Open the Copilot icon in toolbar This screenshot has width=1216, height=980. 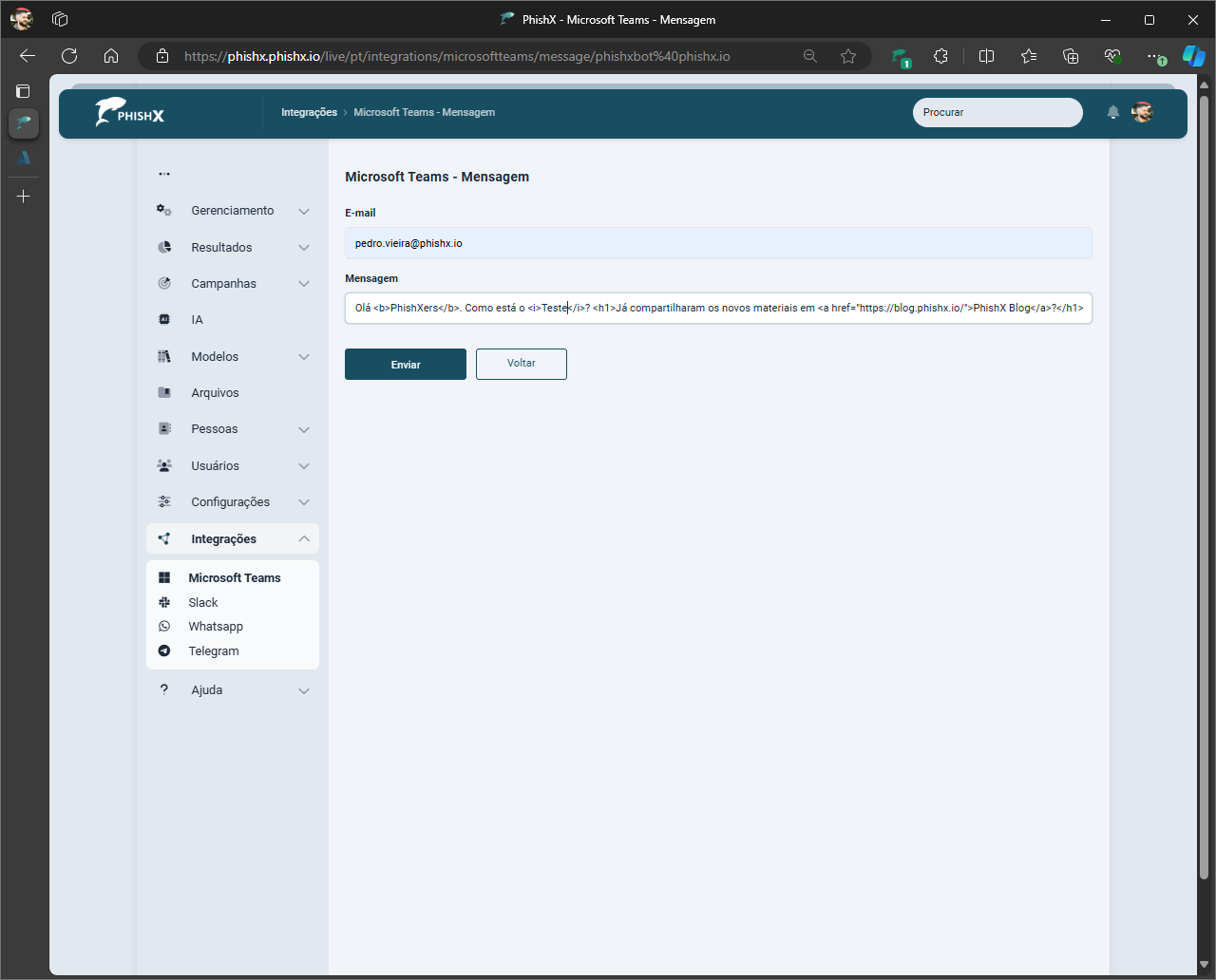click(1193, 56)
